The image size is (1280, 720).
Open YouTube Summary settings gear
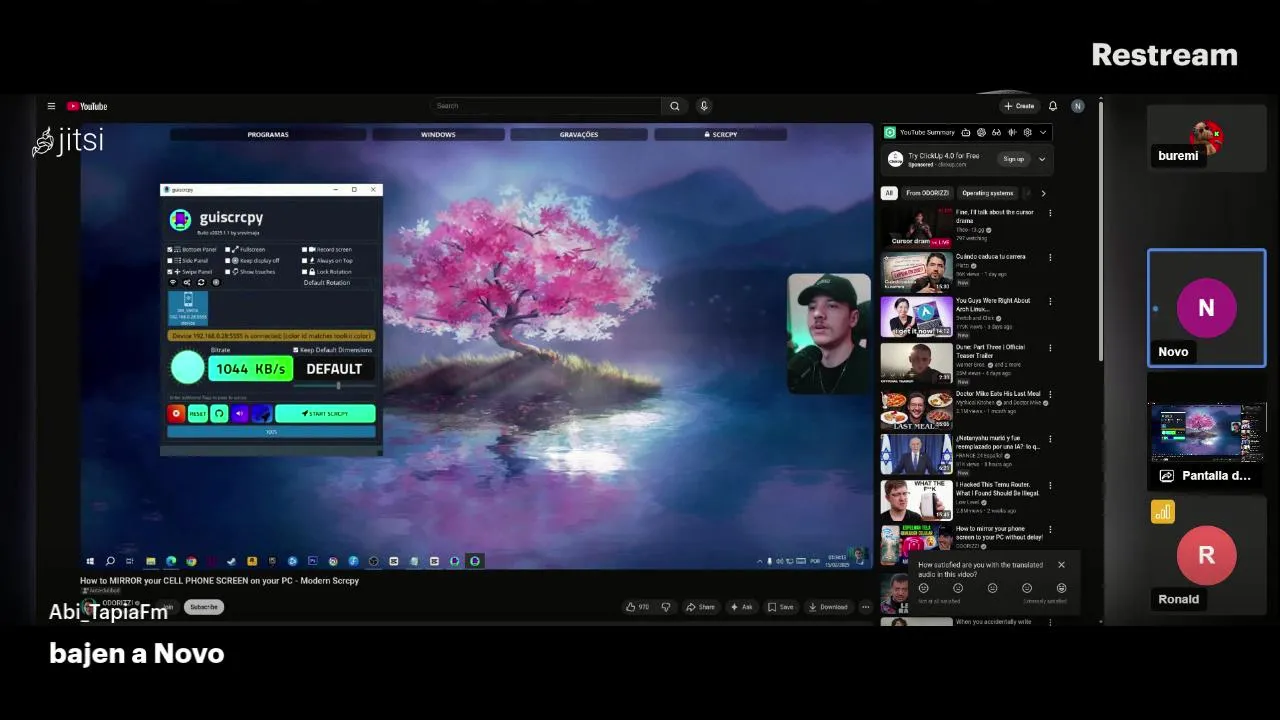1027,132
